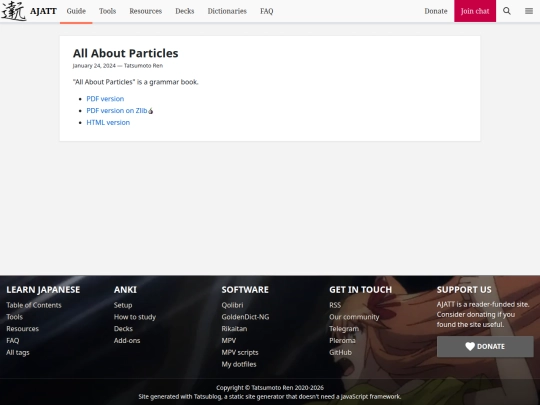The height and width of the screenshot is (405, 540).
Task: Open Our community footer link
Action: tap(354, 317)
